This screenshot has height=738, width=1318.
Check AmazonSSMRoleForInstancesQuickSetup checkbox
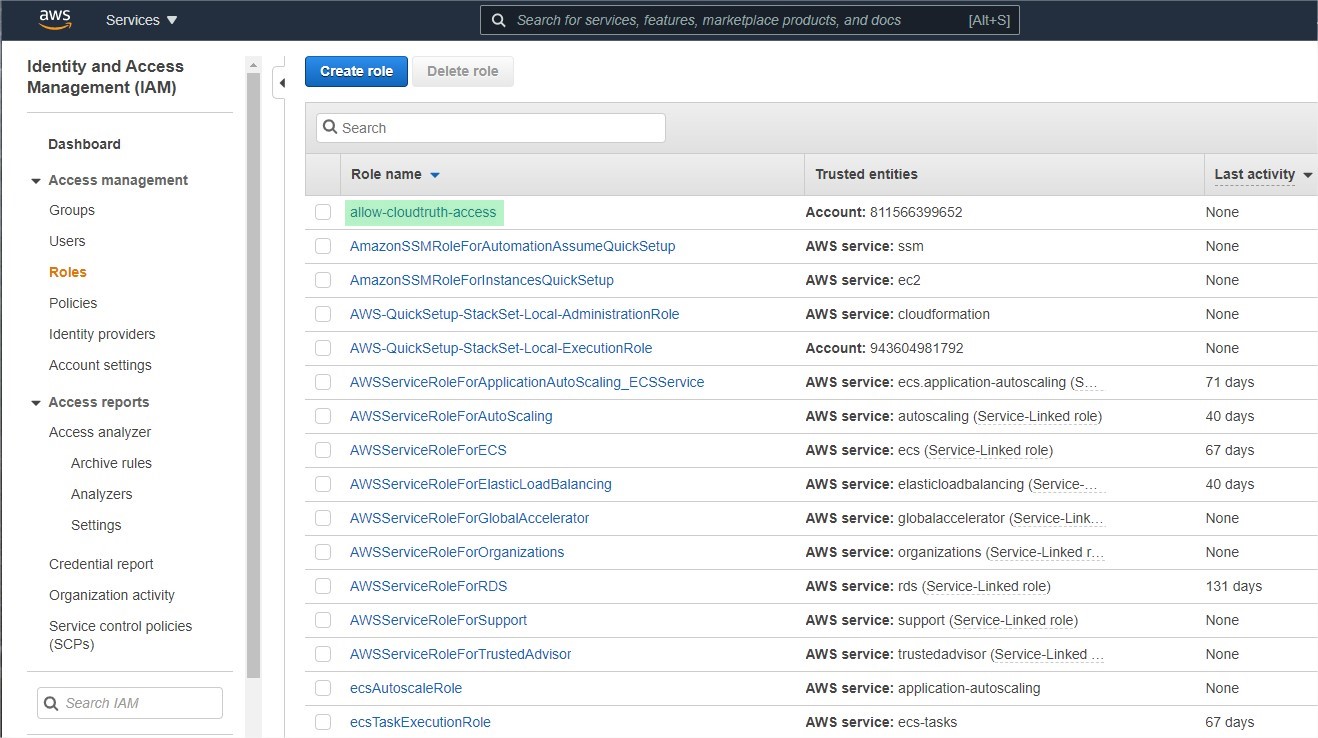[x=323, y=280]
